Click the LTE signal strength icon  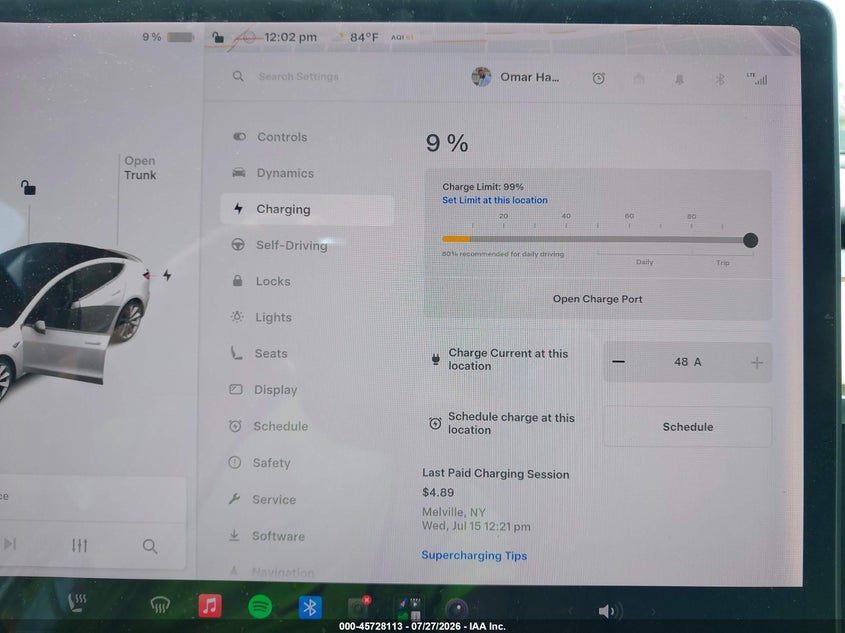click(x=758, y=79)
